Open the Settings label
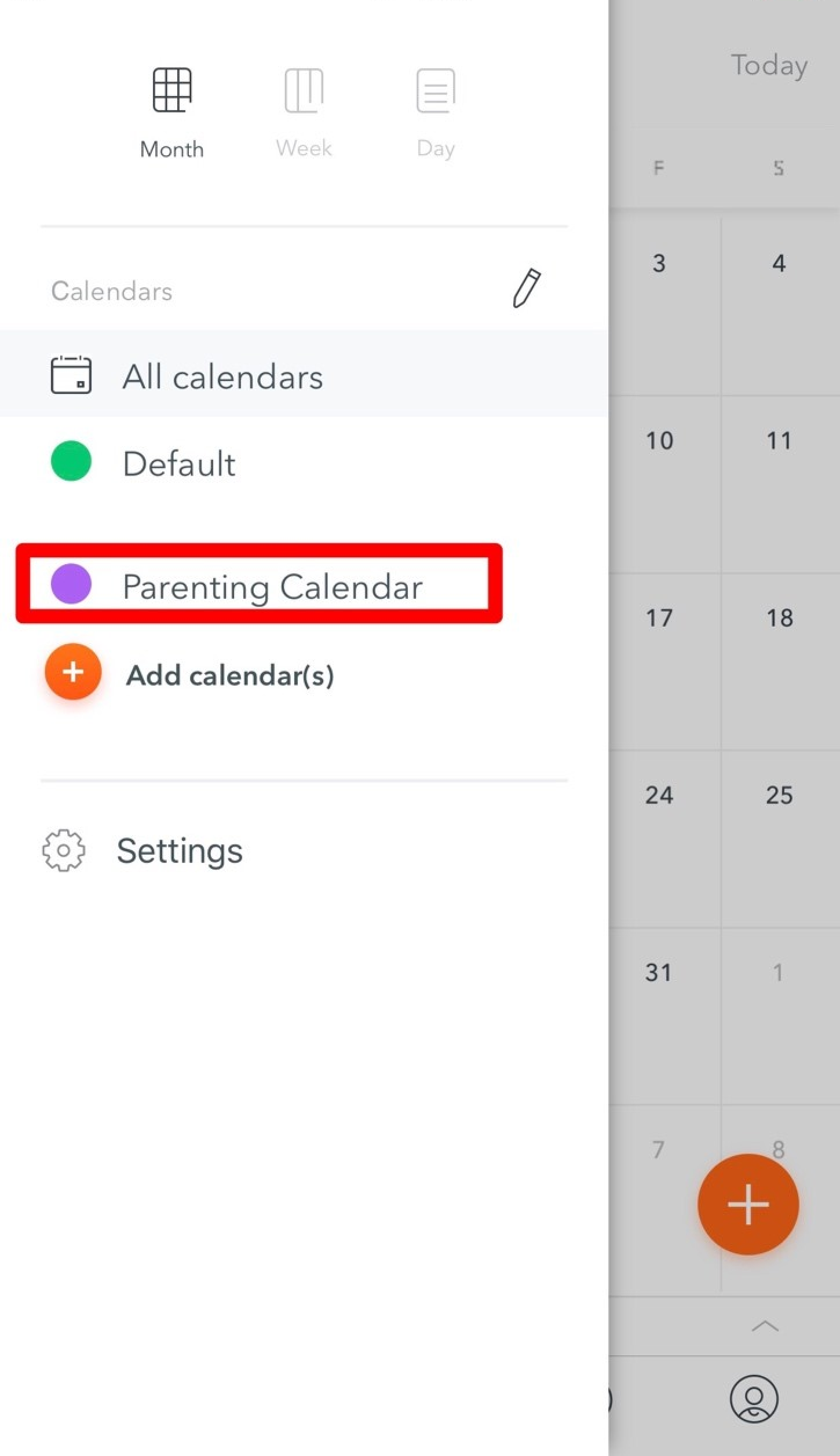This screenshot has height=1456, width=840. tap(180, 851)
